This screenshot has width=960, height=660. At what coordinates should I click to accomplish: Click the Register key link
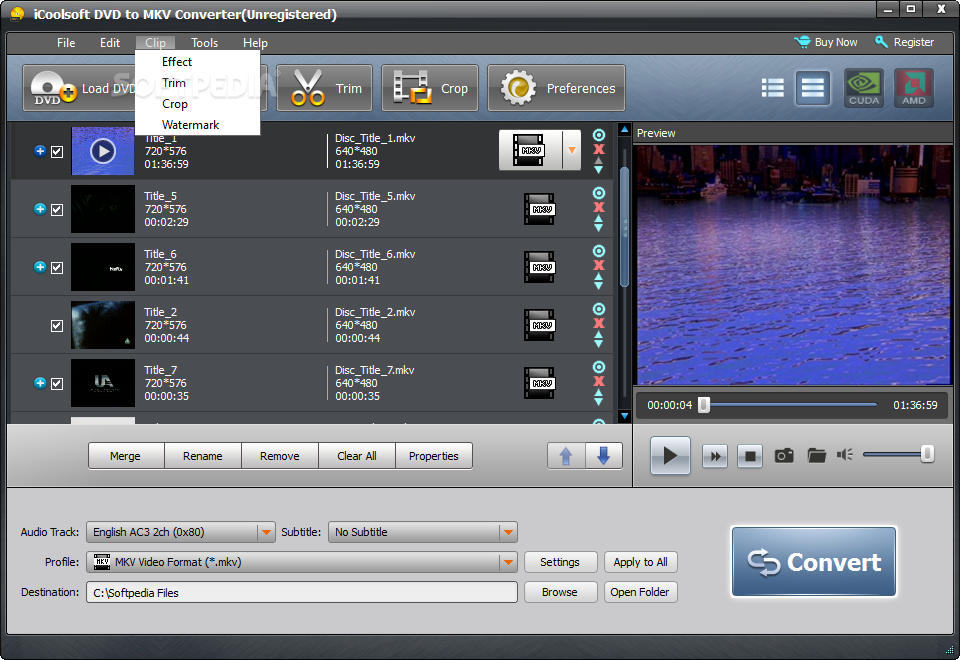click(x=904, y=42)
